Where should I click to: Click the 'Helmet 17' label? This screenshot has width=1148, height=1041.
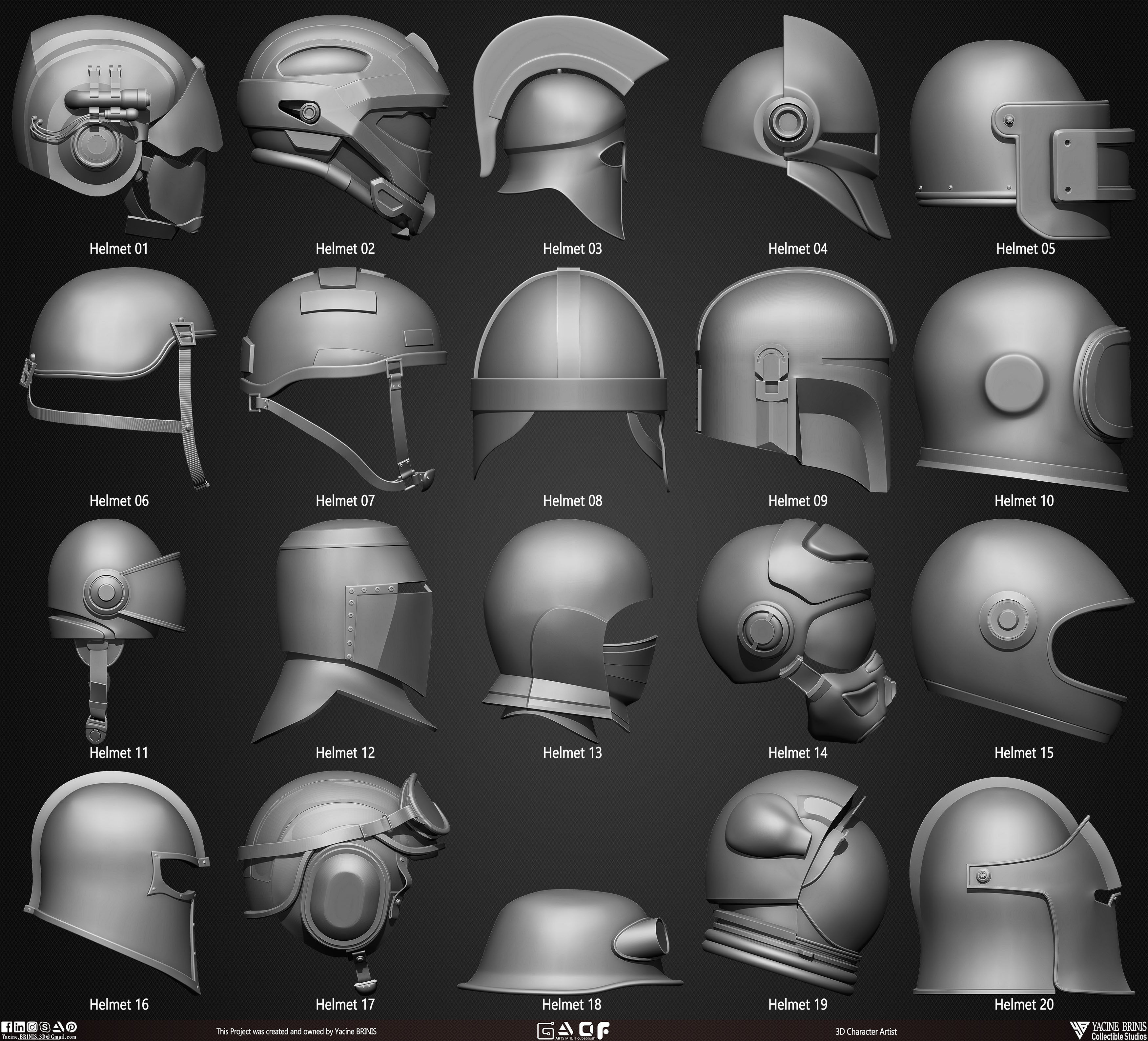pyautogui.click(x=345, y=1005)
